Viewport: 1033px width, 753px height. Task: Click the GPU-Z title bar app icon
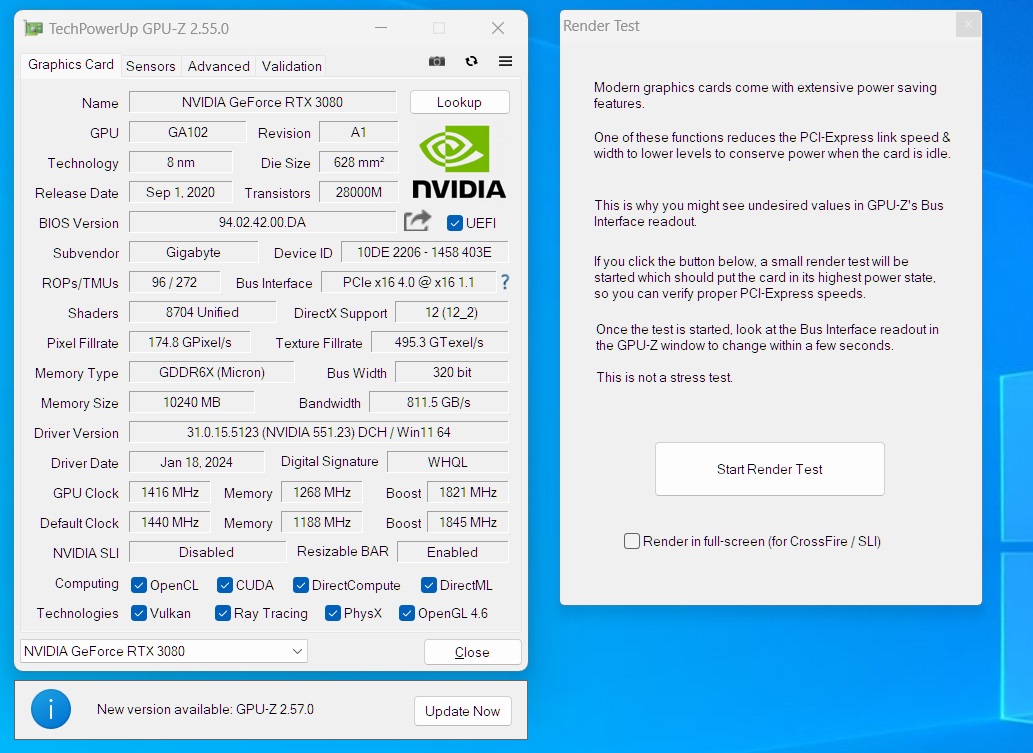pos(33,28)
